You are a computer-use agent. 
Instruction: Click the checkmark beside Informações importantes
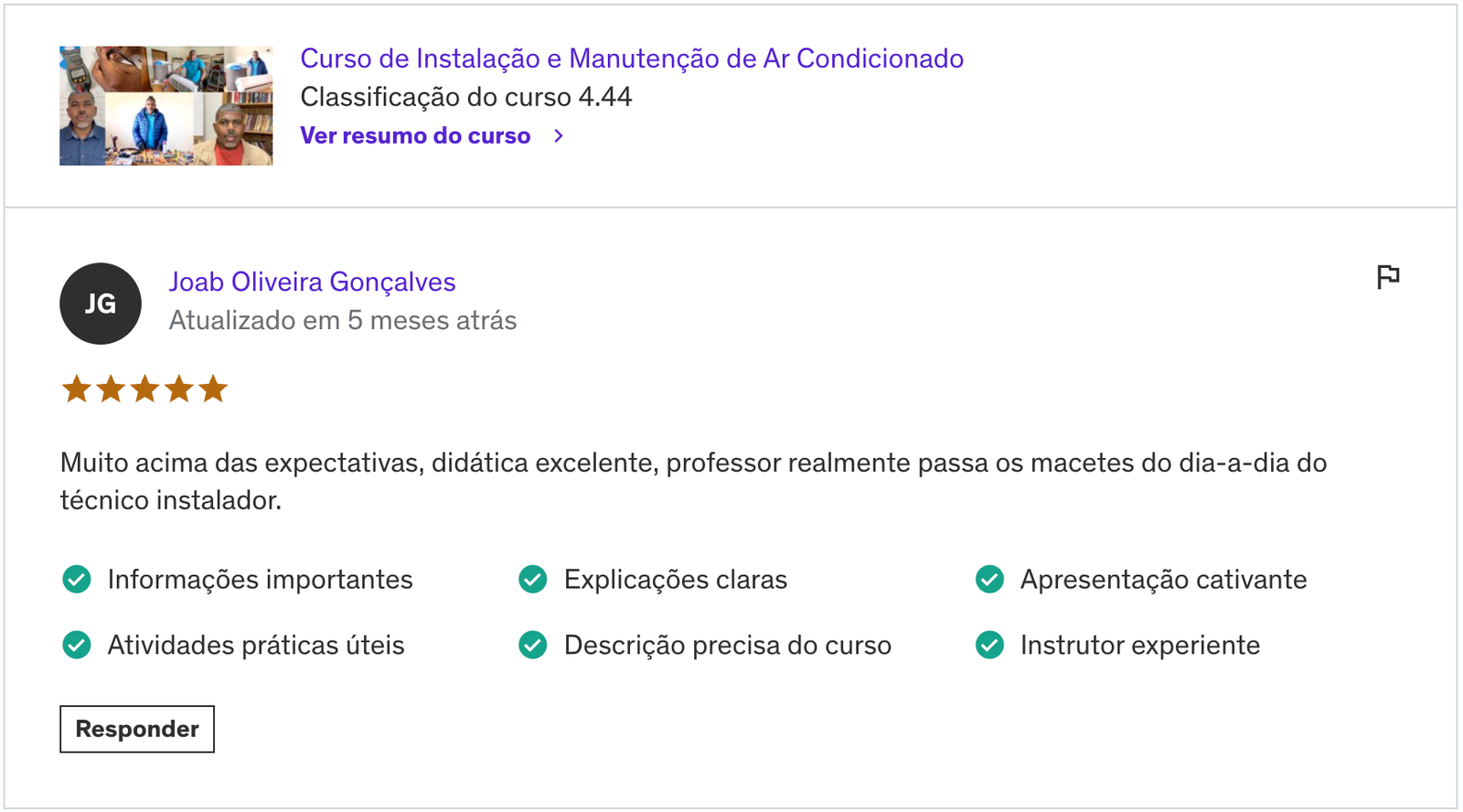coord(77,579)
